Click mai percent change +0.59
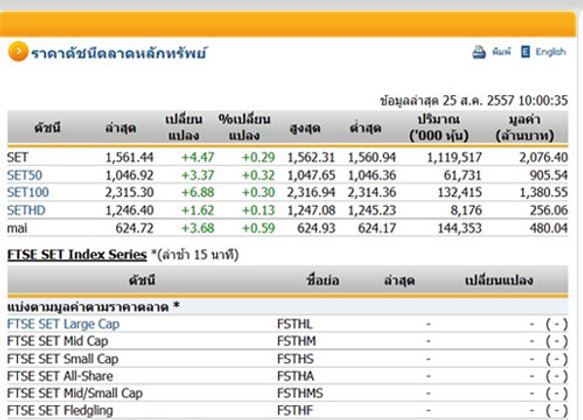The height and width of the screenshot is (420, 583). pos(258,228)
